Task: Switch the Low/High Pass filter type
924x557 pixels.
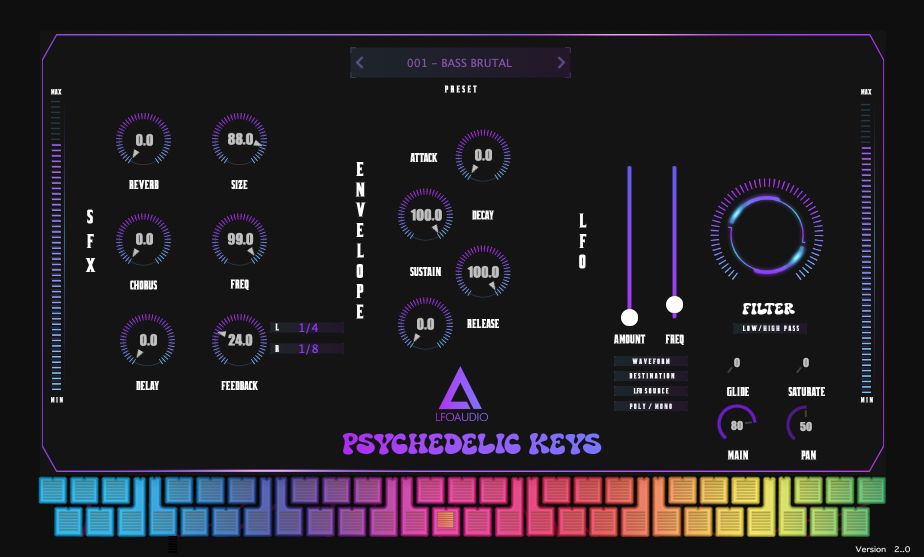Action: coord(770,328)
